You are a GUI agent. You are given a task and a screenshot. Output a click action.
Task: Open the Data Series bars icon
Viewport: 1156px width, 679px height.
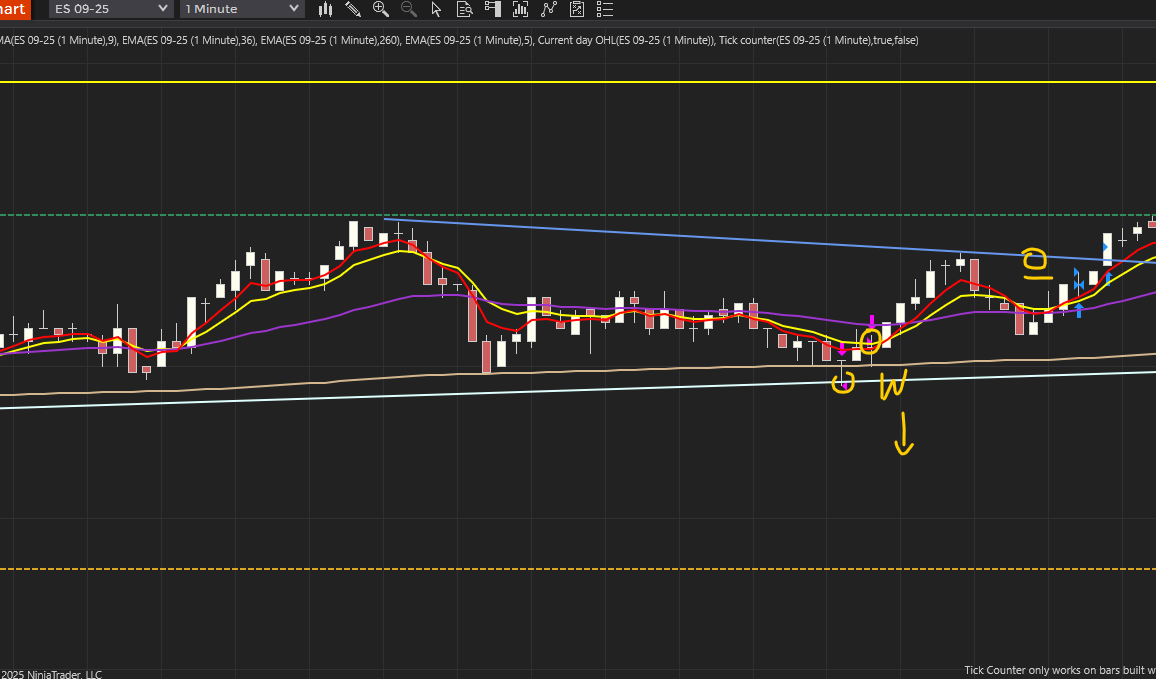pyautogui.click(x=520, y=9)
